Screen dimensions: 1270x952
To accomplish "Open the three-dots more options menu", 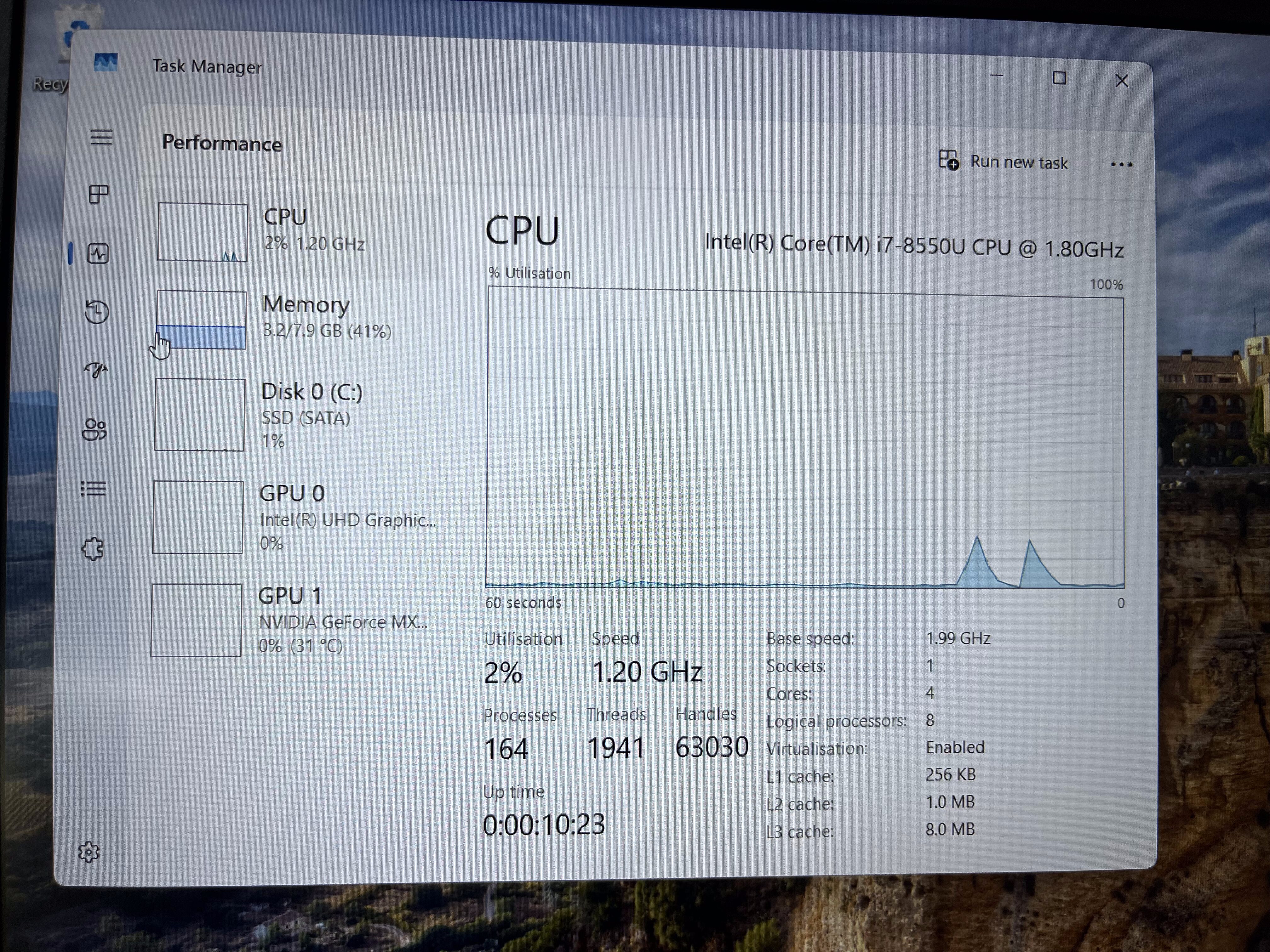I will [1121, 165].
